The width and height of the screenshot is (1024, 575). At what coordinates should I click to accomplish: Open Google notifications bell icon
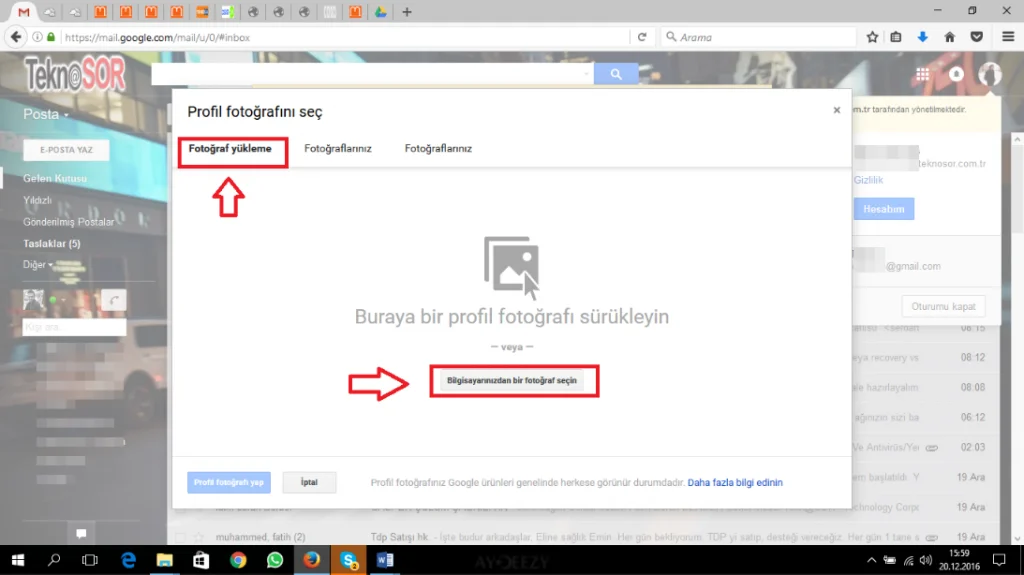[956, 74]
